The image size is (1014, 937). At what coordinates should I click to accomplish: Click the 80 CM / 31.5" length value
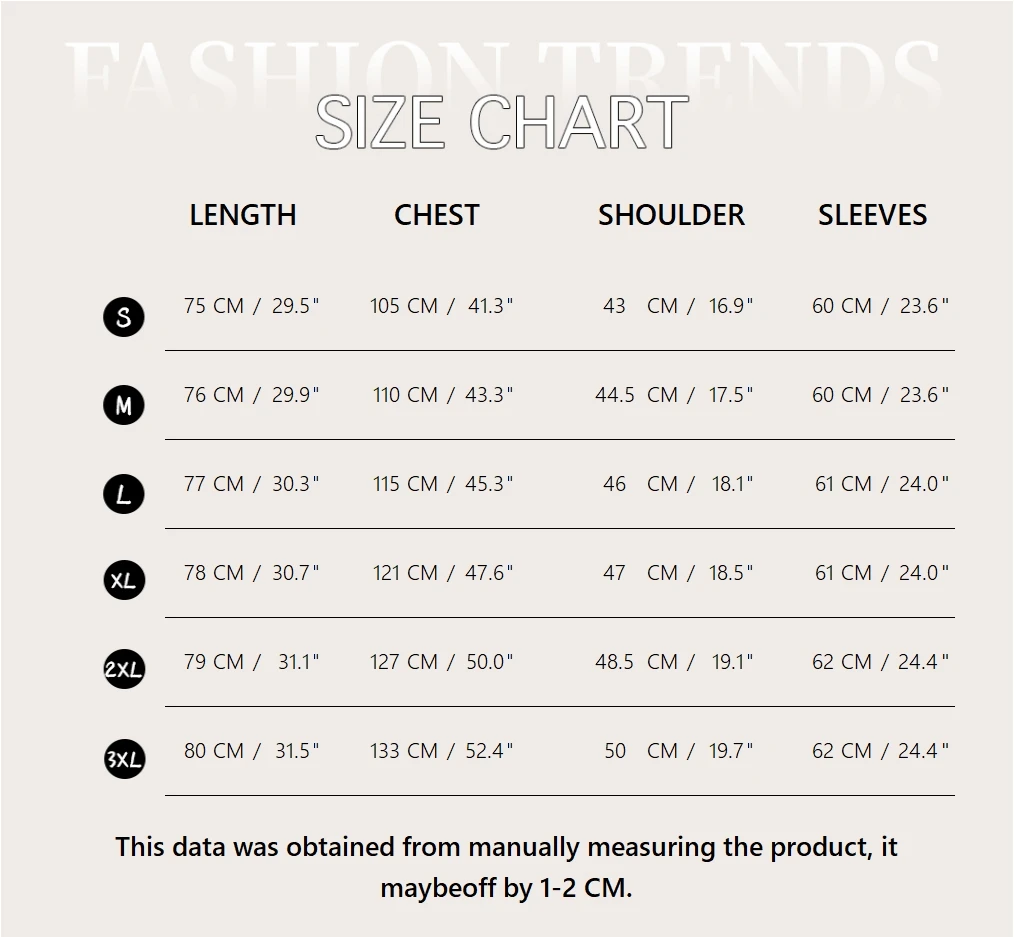coord(252,751)
